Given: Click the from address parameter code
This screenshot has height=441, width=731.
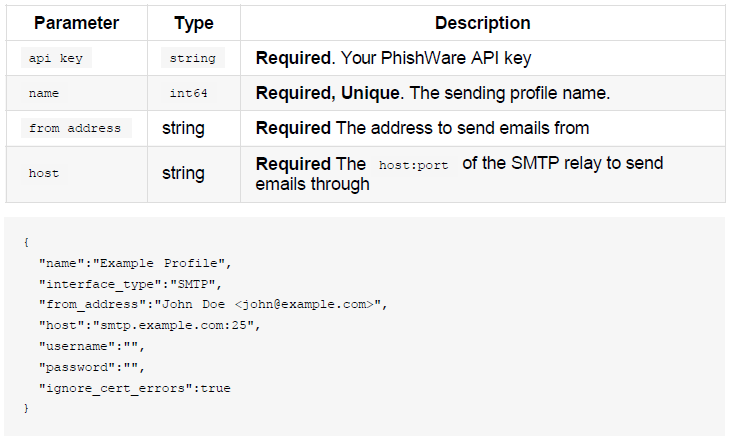Looking at the screenshot, I should tap(76, 128).
